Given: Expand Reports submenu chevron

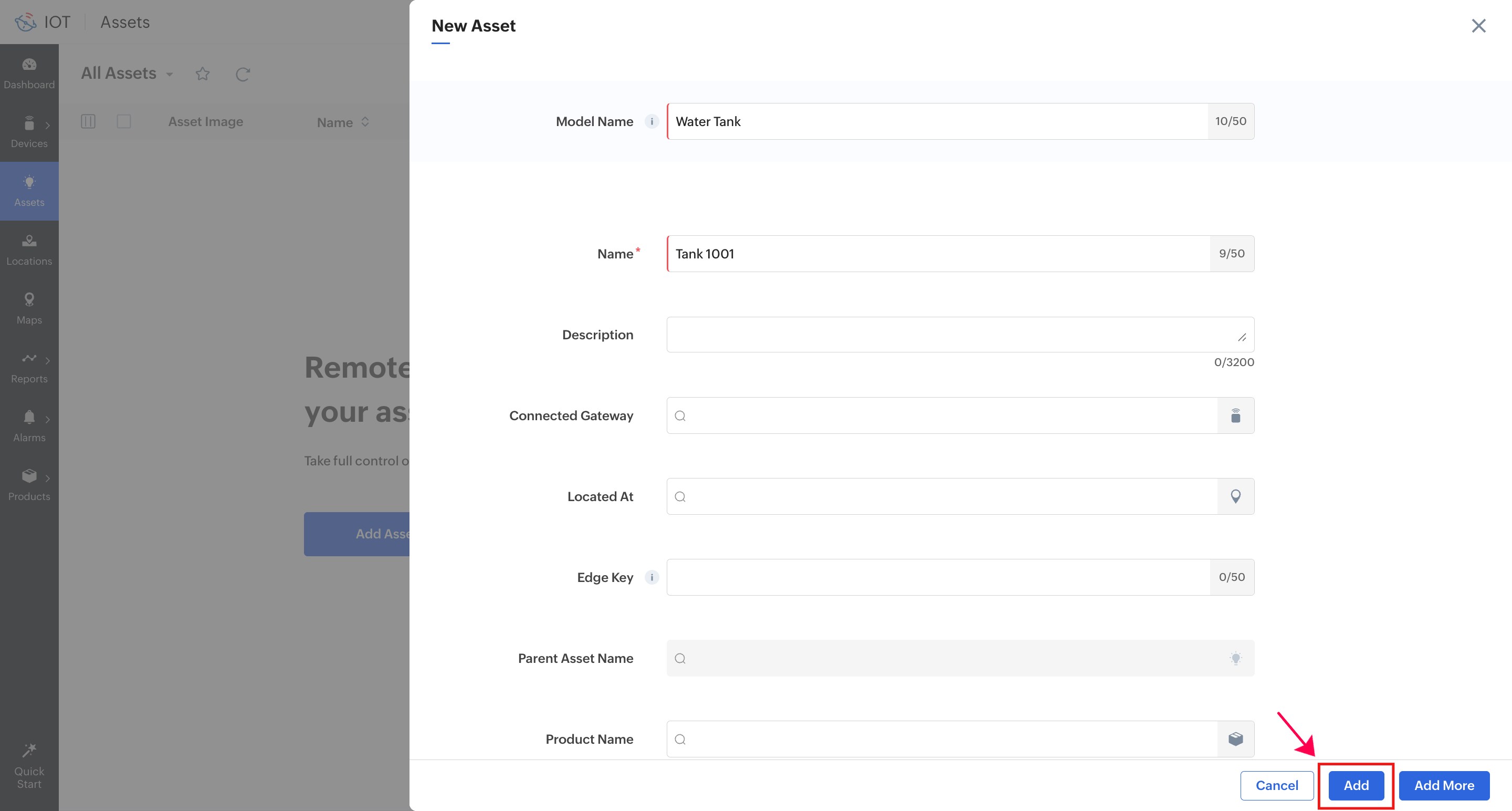Looking at the screenshot, I should 48,360.
